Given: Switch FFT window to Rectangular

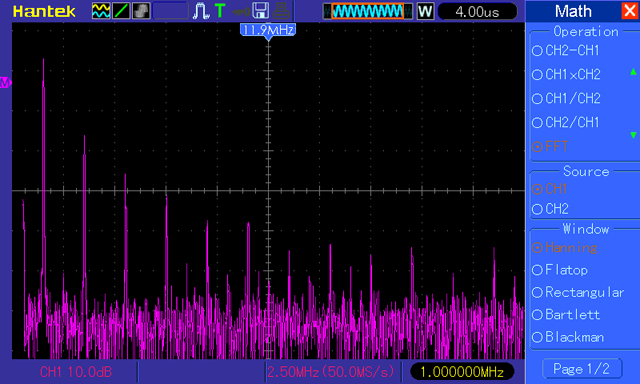Looking at the screenshot, I should [578, 292].
